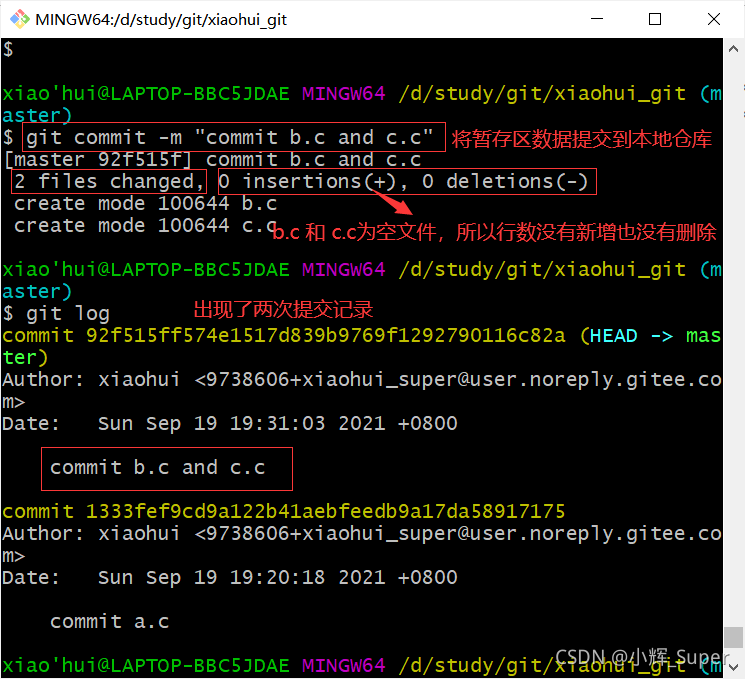
Task: Close the MINGW64 terminal window
Action: click(x=714, y=19)
